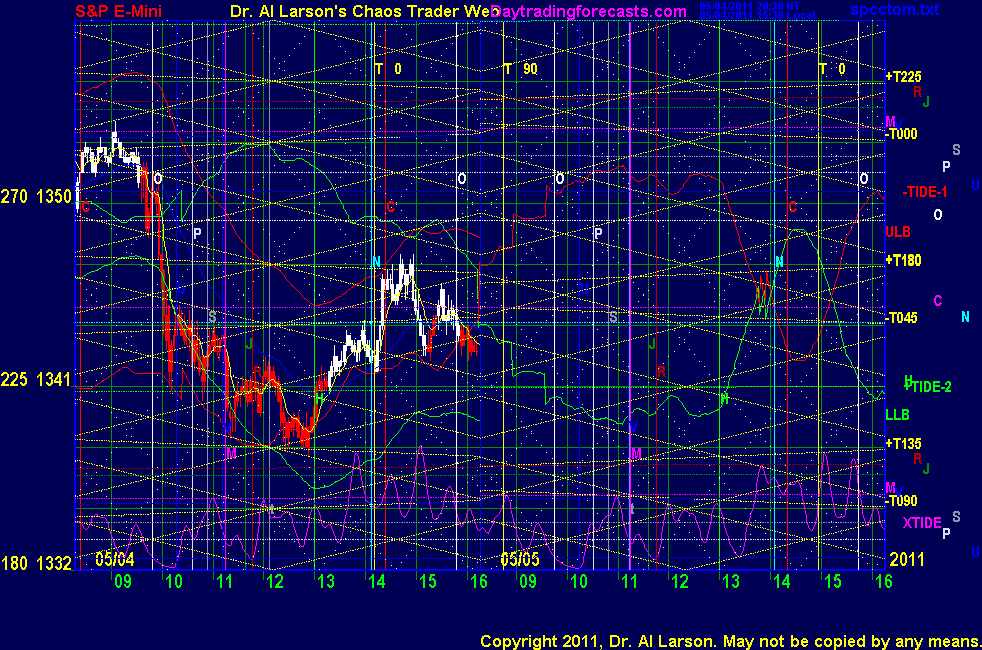This screenshot has height=650, width=982.
Task: Select the -T090 level label
Action: (x=901, y=500)
